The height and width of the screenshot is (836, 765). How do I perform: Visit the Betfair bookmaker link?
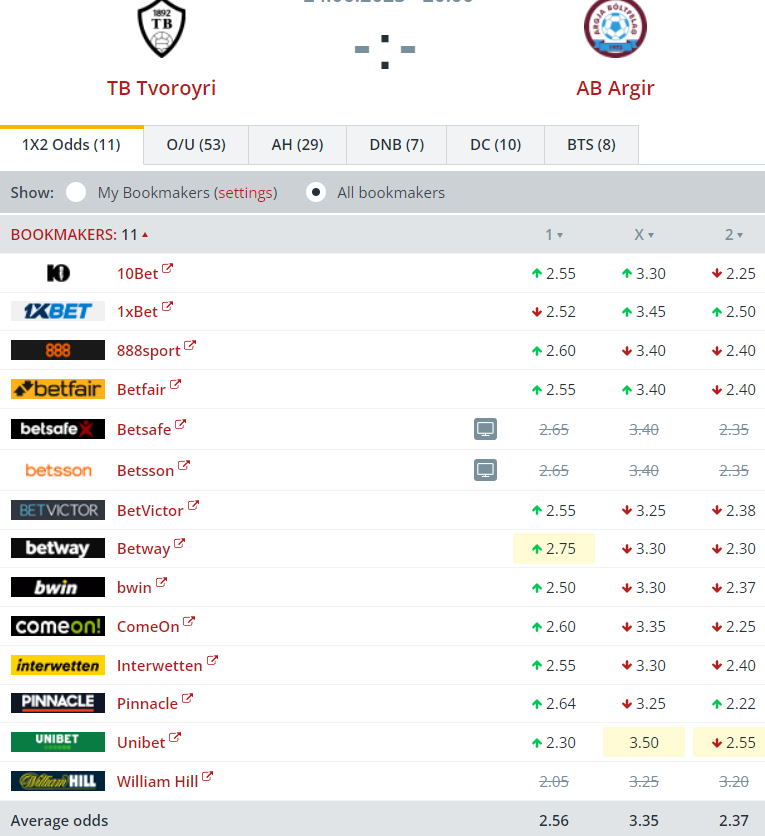(141, 390)
